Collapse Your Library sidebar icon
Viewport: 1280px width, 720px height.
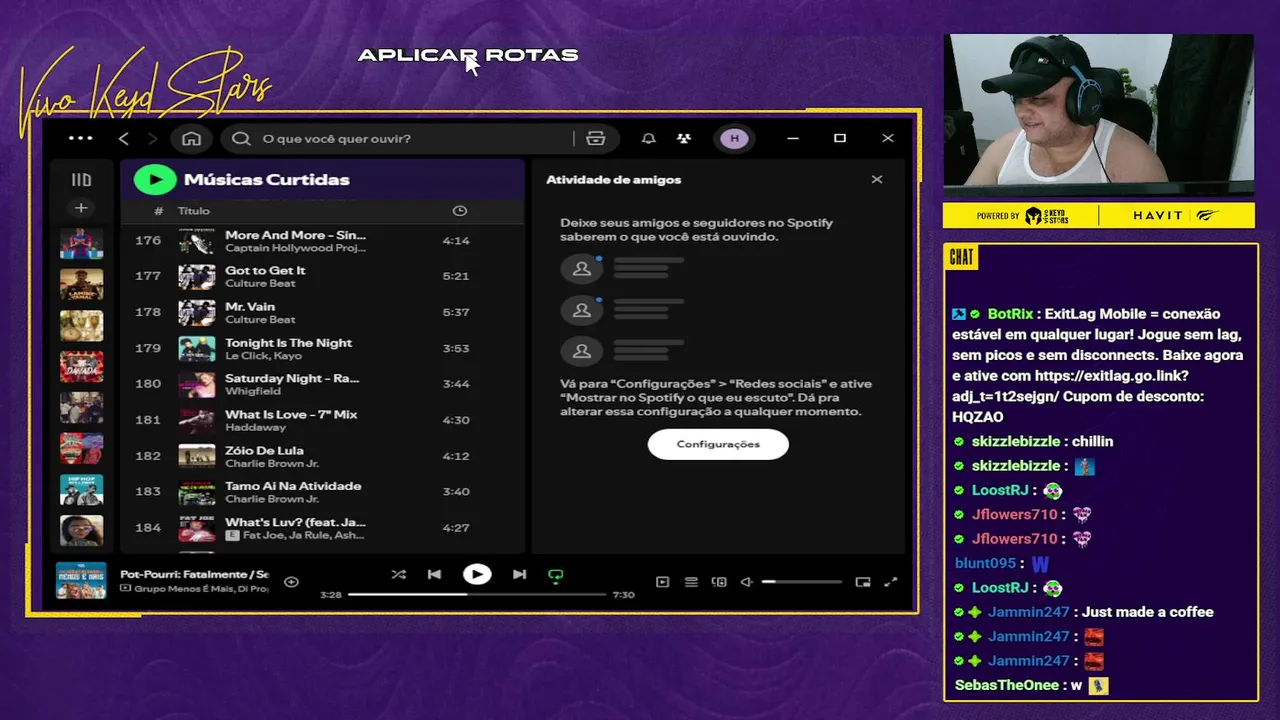point(81,180)
